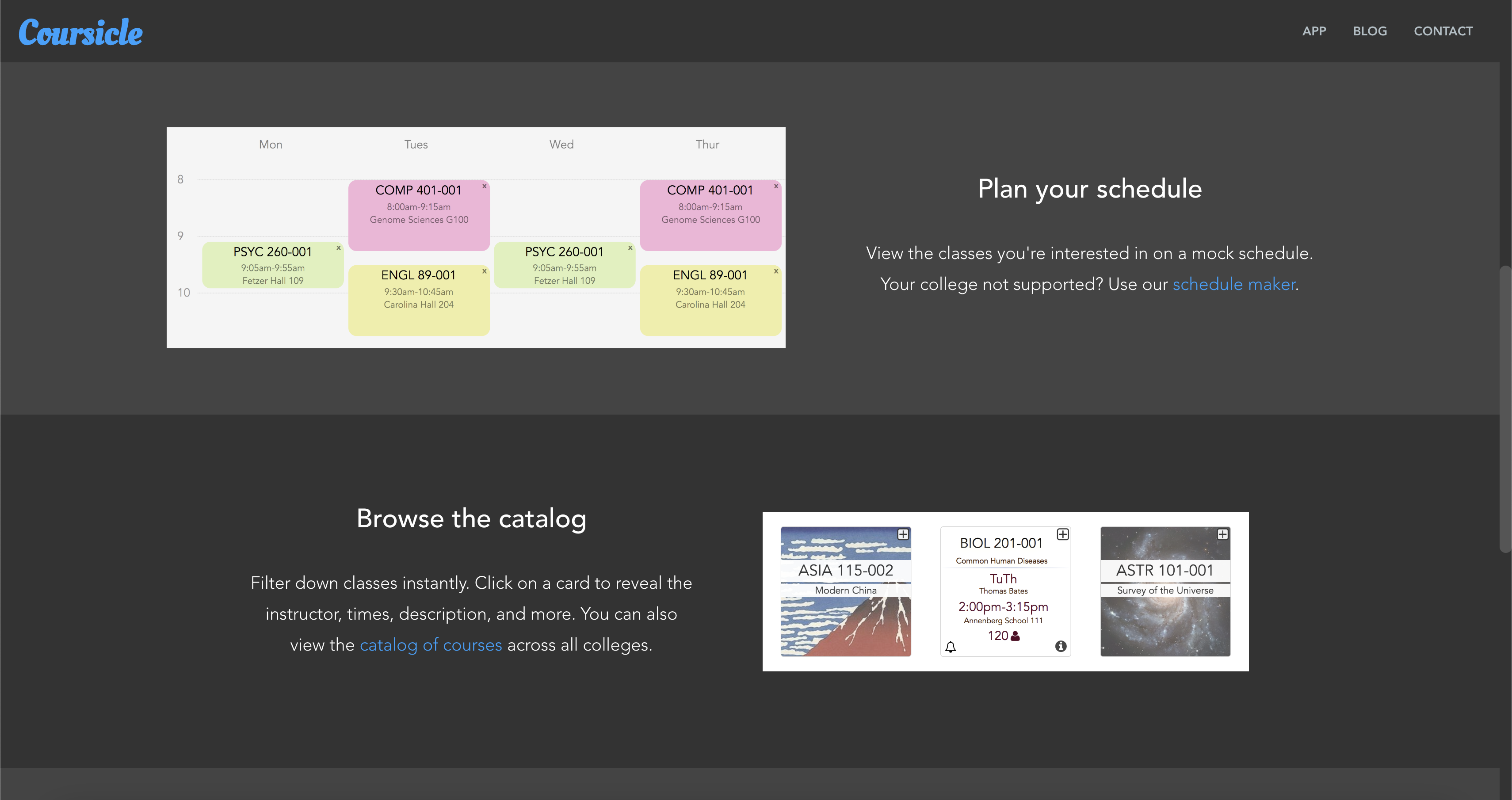This screenshot has height=800, width=1512.
Task: Add ASIA 115-002 using its plus icon
Action: (903, 534)
